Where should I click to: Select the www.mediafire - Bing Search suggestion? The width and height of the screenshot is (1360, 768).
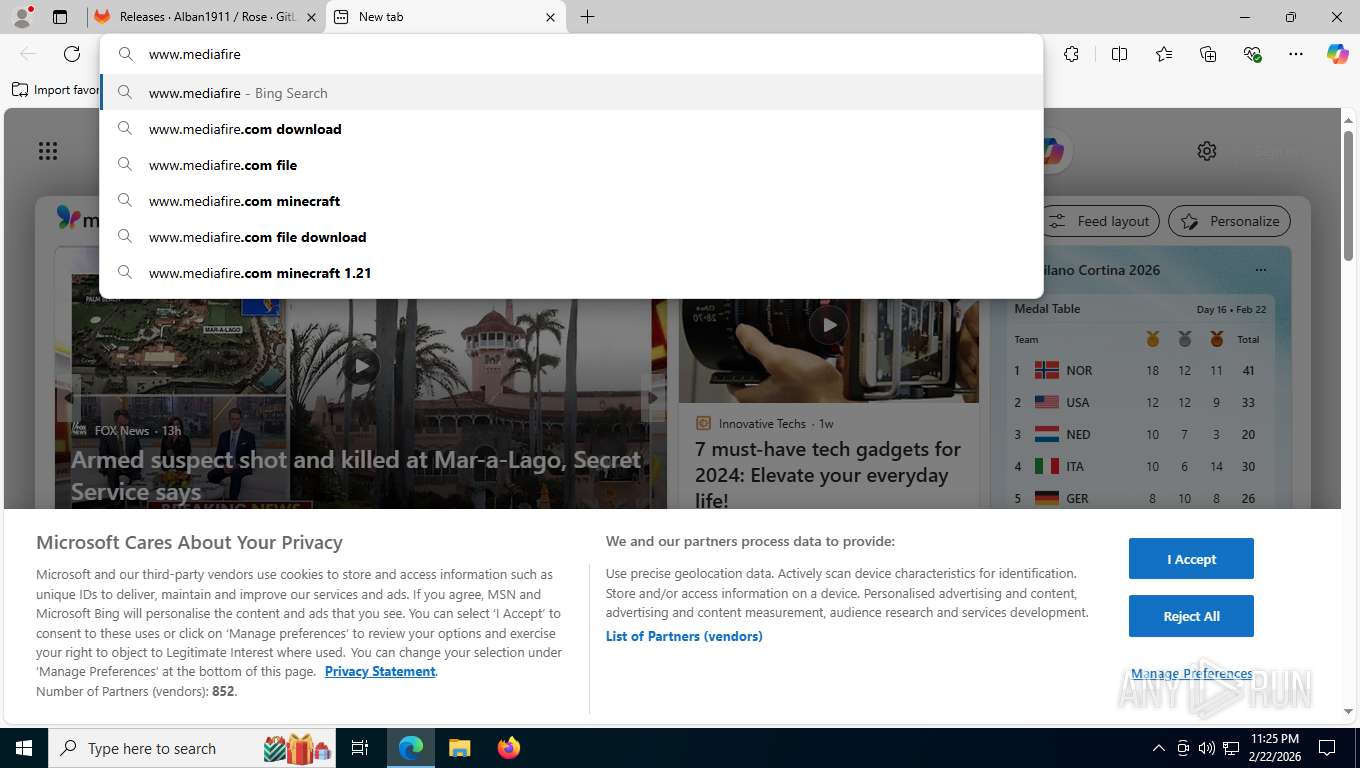(572, 93)
